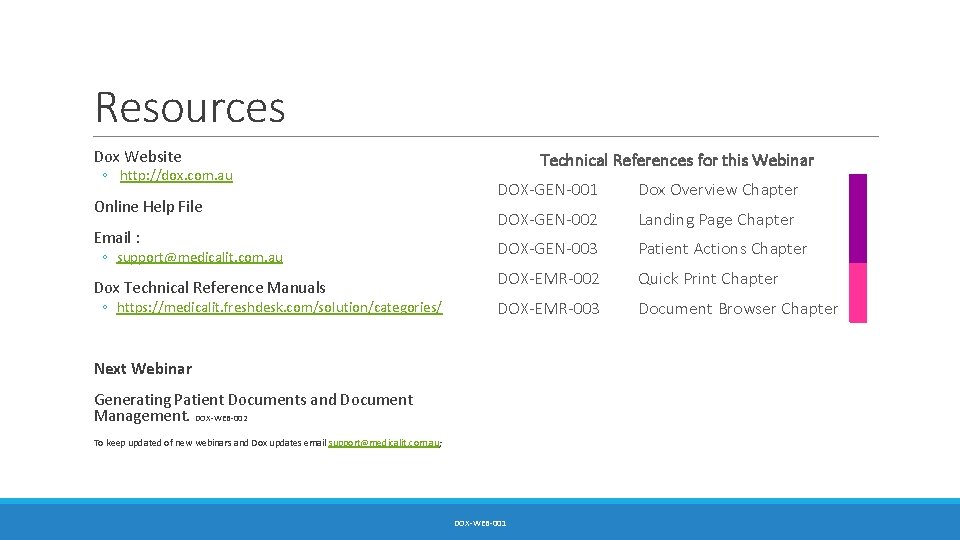This screenshot has height=540, width=960.
Task: Click the support@medicalit.com.au email under Email
Action: tap(200, 257)
